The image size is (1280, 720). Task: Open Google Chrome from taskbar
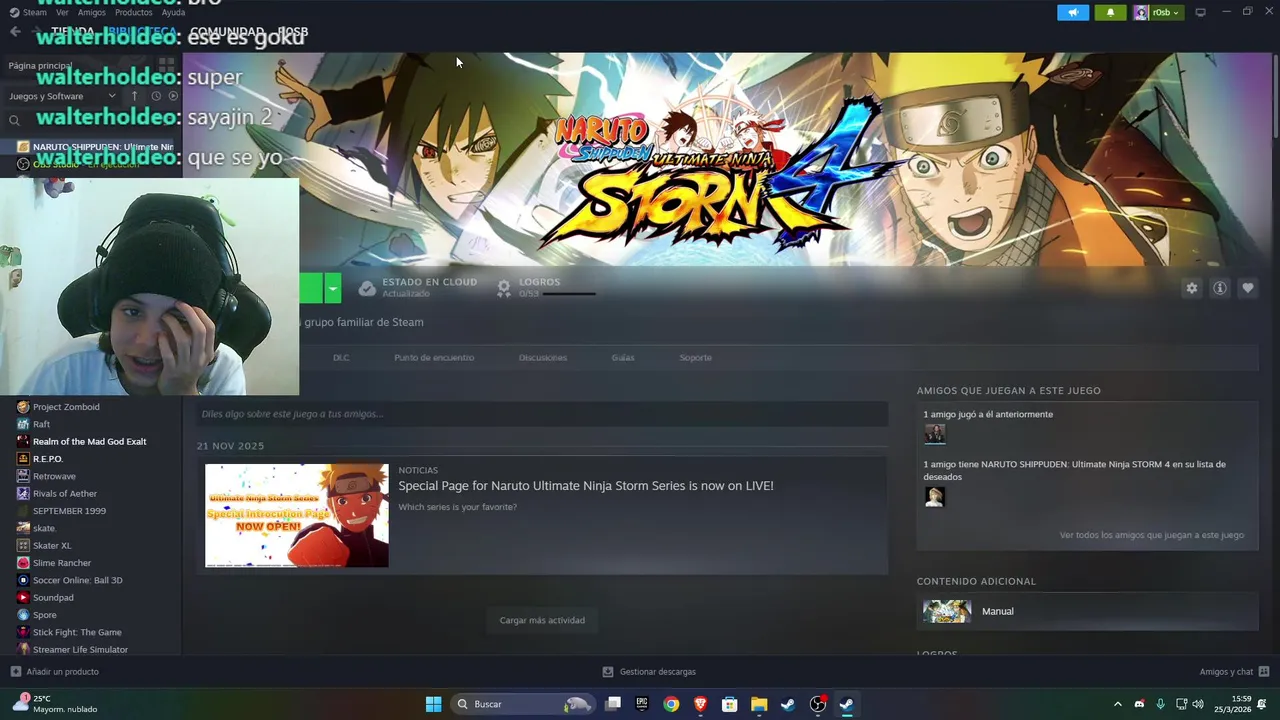671,704
